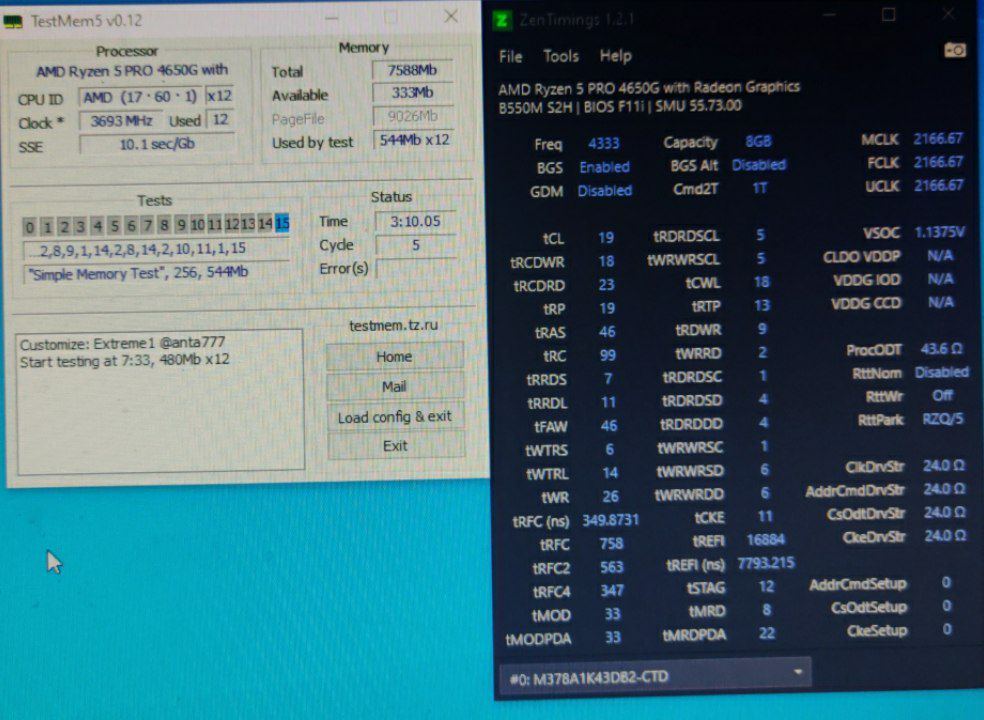Image resolution: width=984 pixels, height=720 pixels.
Task: Close the TestMem5 window
Action: point(451,17)
